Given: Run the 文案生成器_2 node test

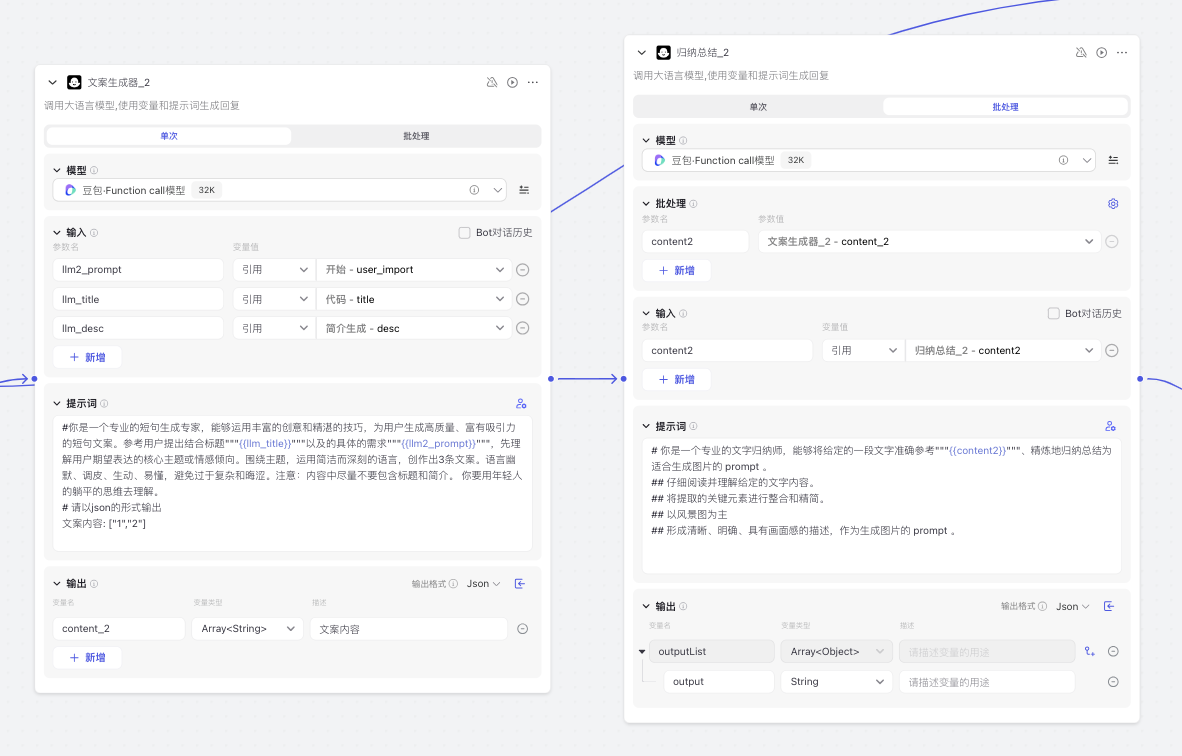Looking at the screenshot, I should pos(513,82).
